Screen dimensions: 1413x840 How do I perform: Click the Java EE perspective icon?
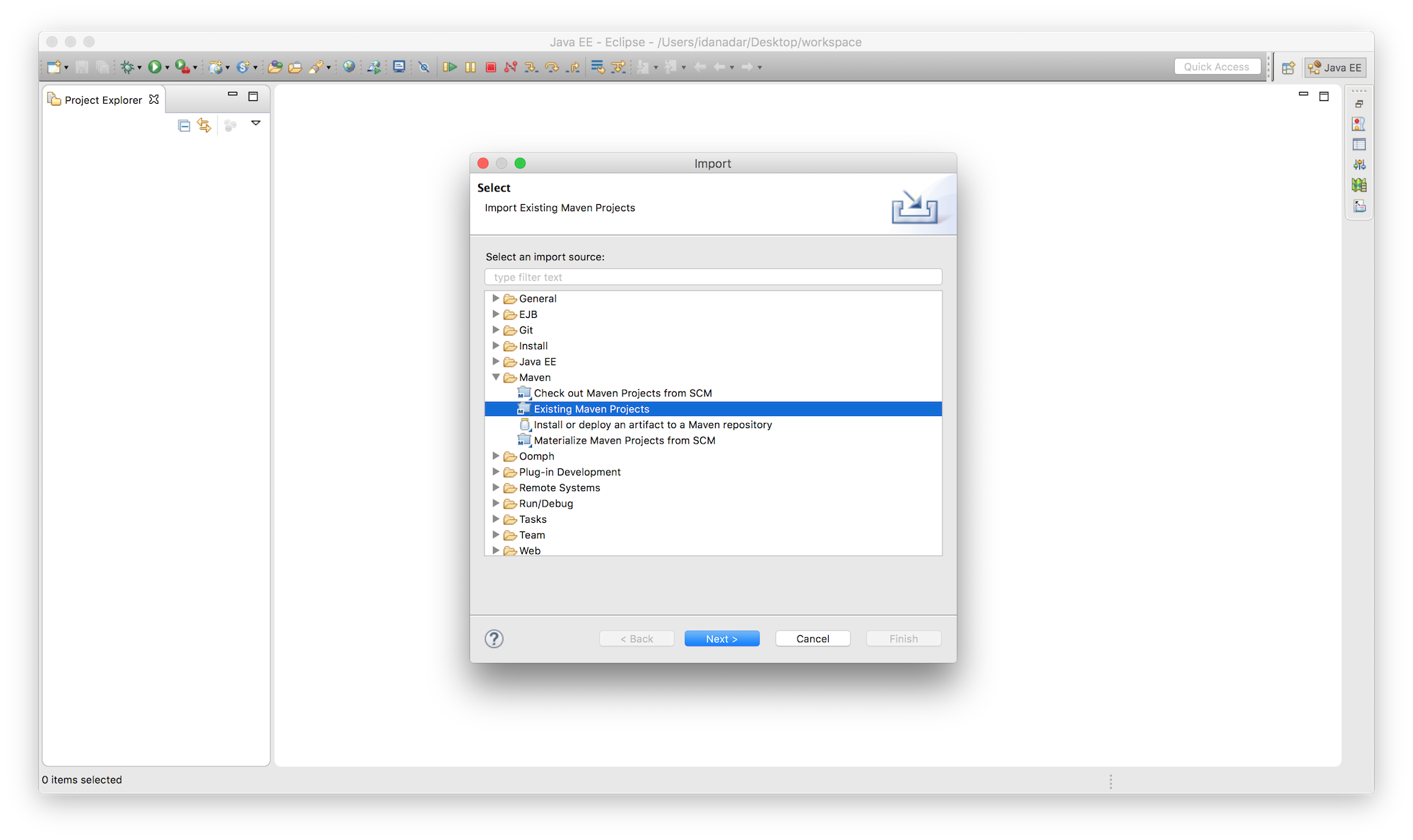pyautogui.click(x=1336, y=67)
